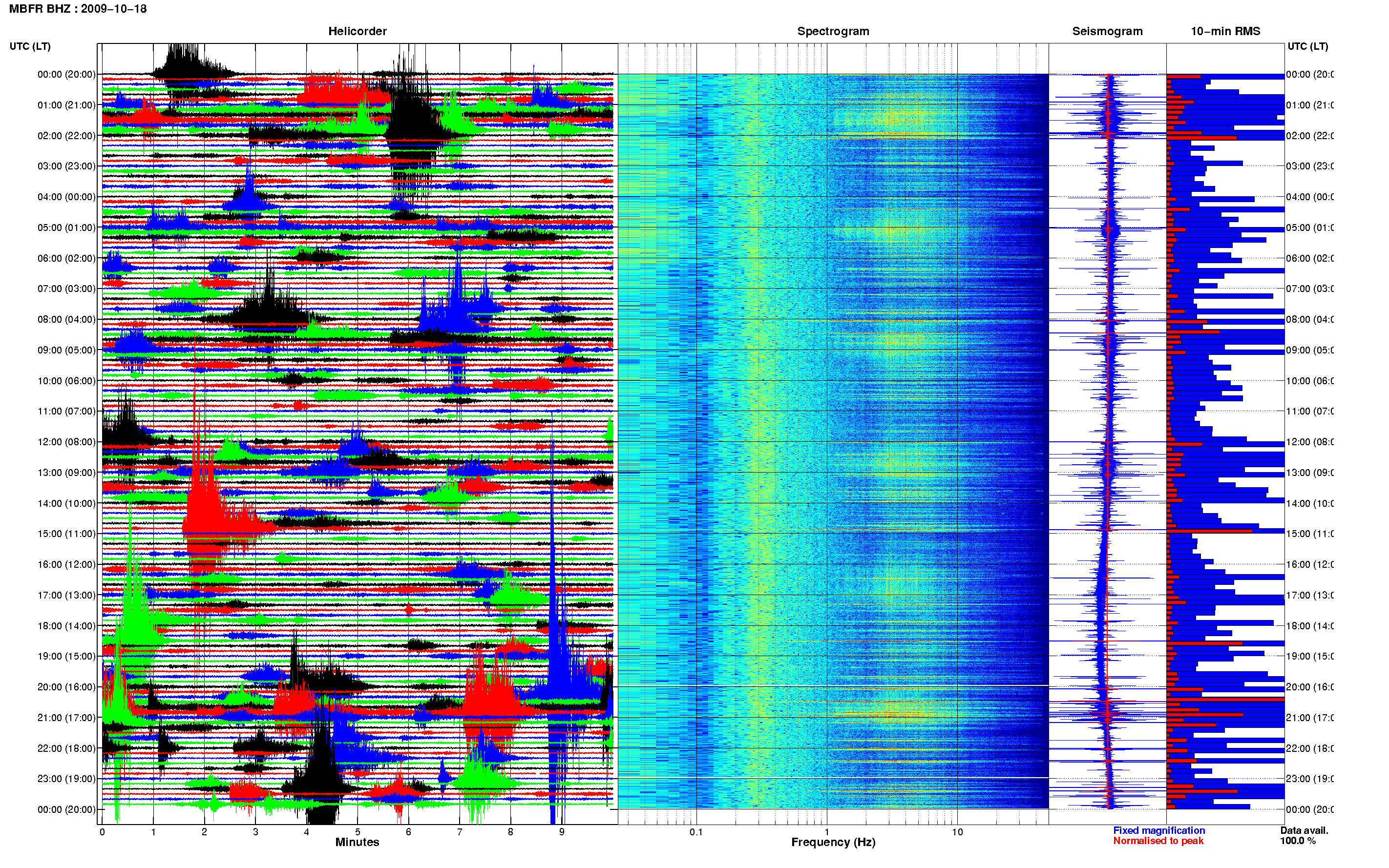Click the left '08:00 (04:00)' time label
Screen dimensions: 1389x868
(x=66, y=319)
